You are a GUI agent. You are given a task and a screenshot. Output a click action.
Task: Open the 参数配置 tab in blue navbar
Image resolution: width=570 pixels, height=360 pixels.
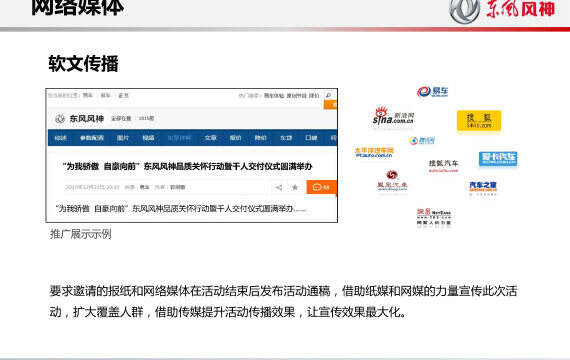click(x=92, y=138)
